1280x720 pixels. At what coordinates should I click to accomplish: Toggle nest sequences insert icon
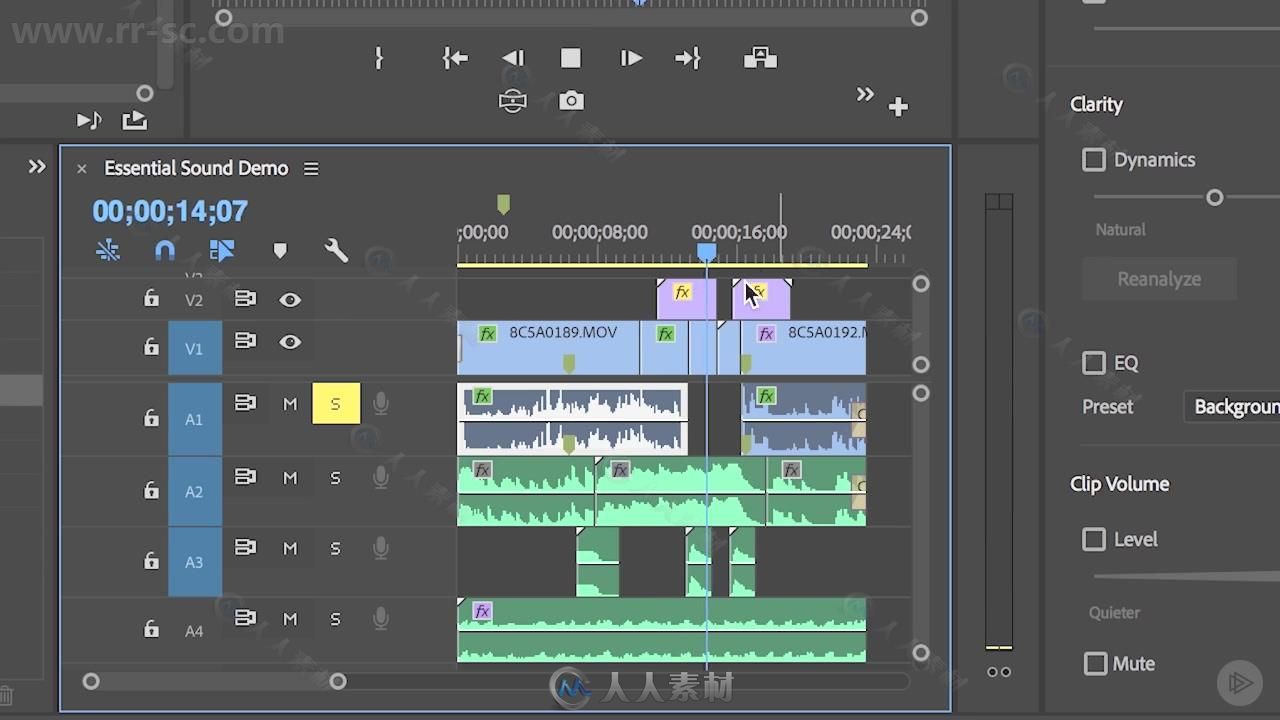pyautogui.click(x=108, y=250)
